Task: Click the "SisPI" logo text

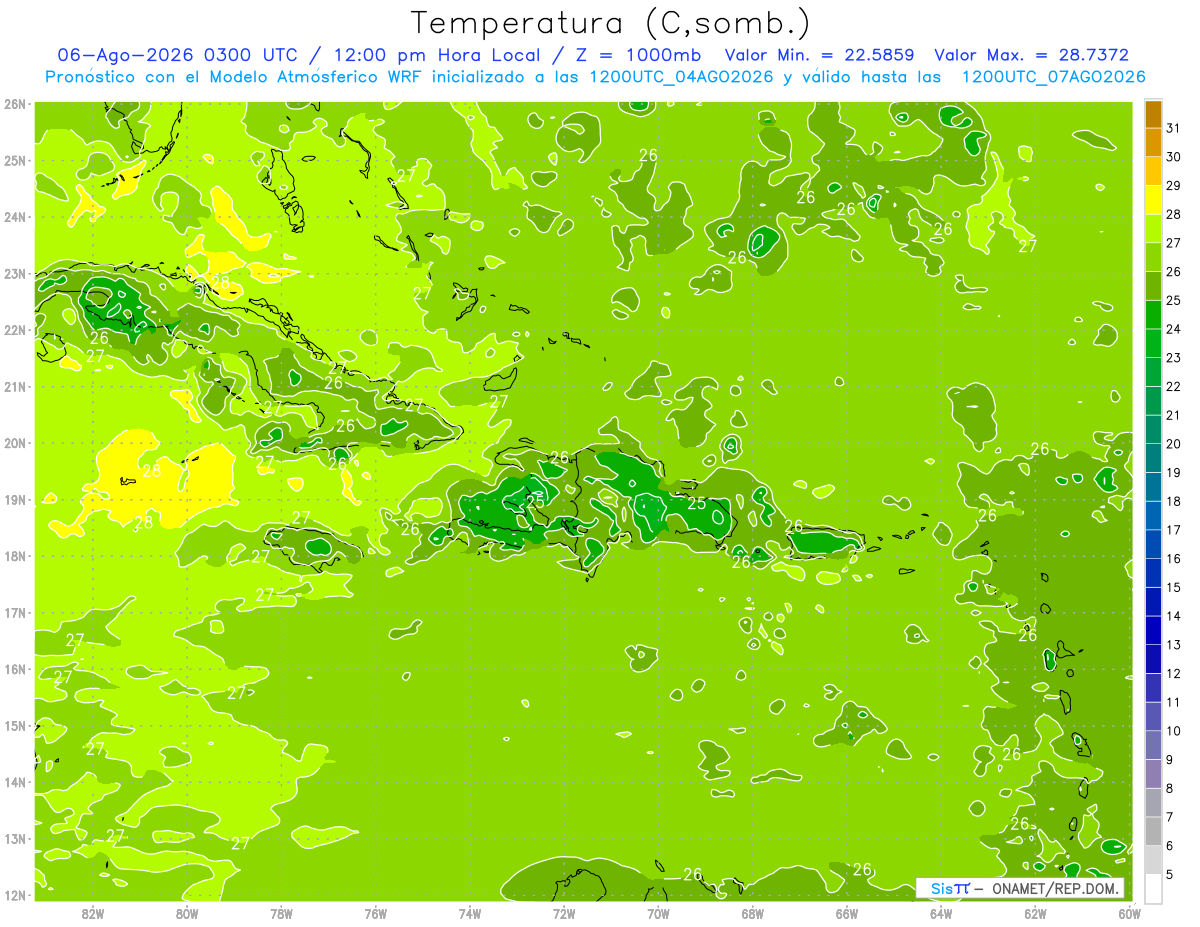Action: tap(950, 889)
